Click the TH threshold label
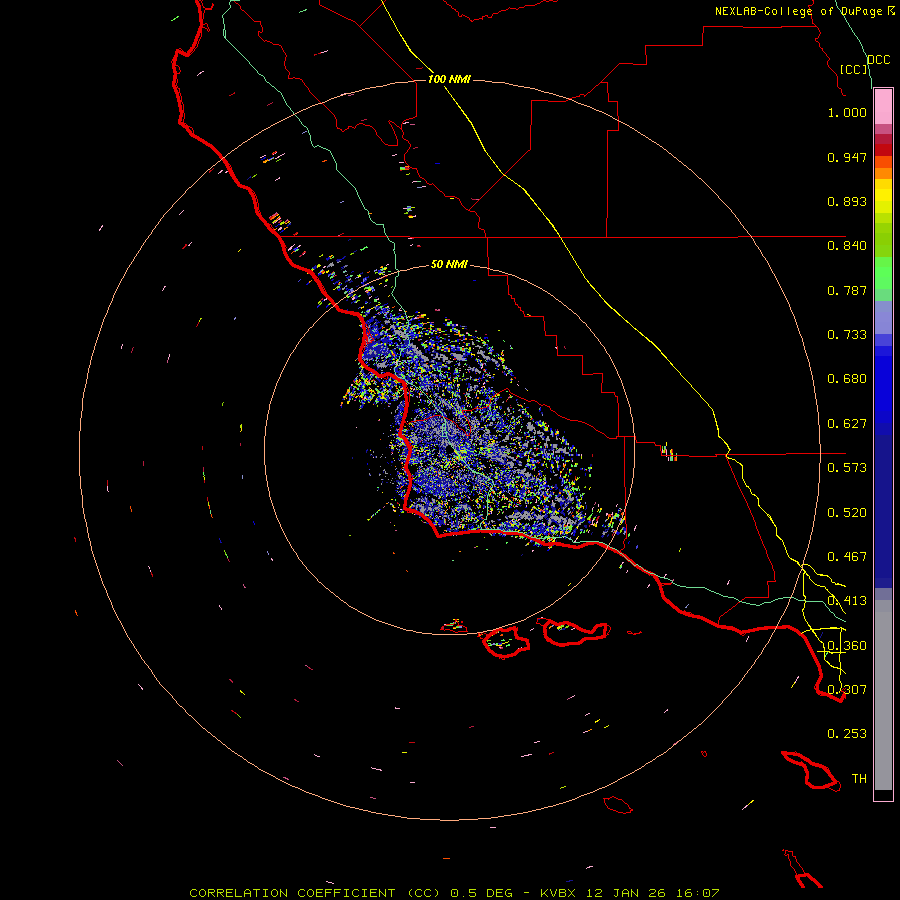900x900 pixels. (859, 779)
